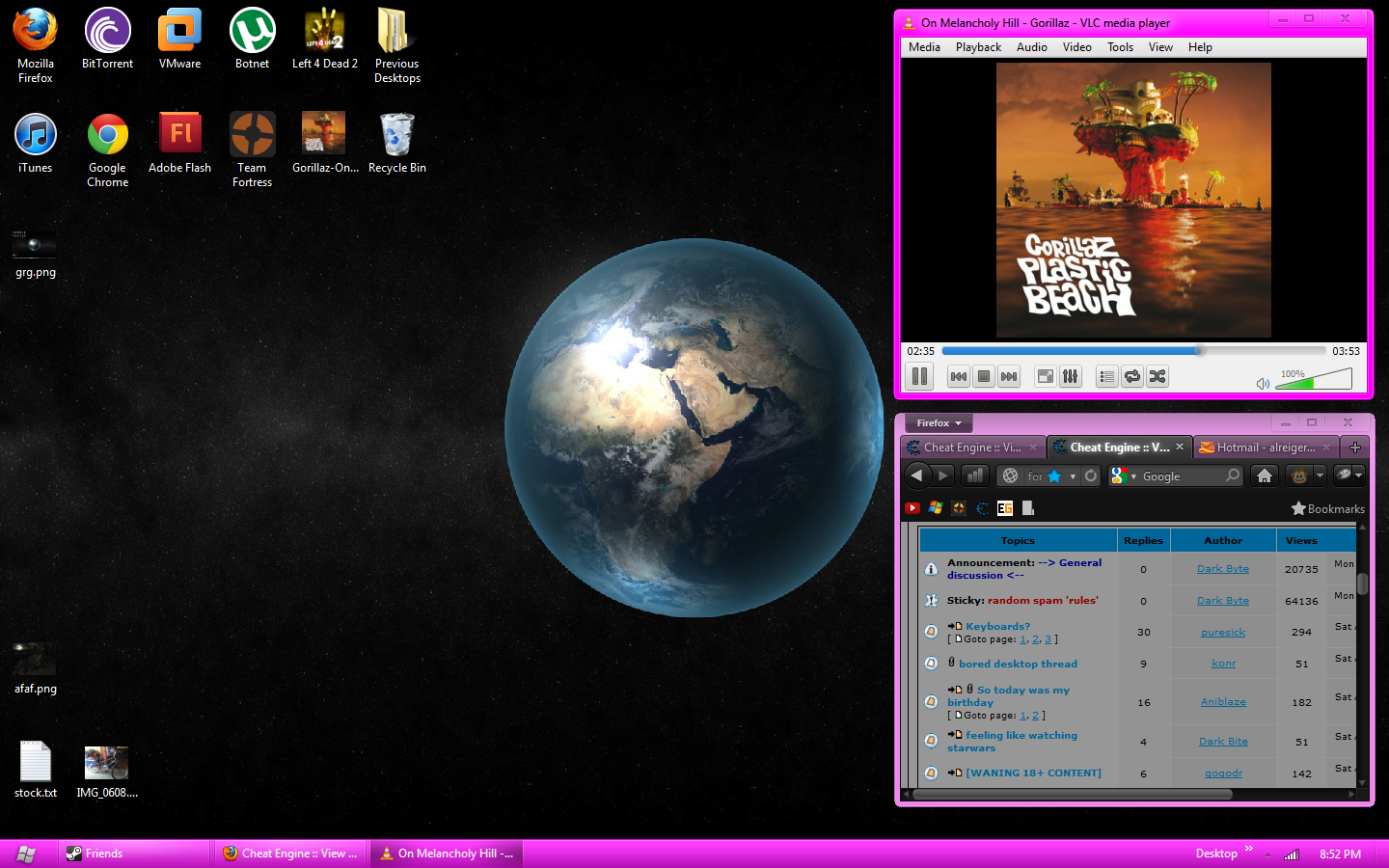The width and height of the screenshot is (1389, 868).
Task: Open the Keyboards? forum thread
Action: (x=997, y=626)
